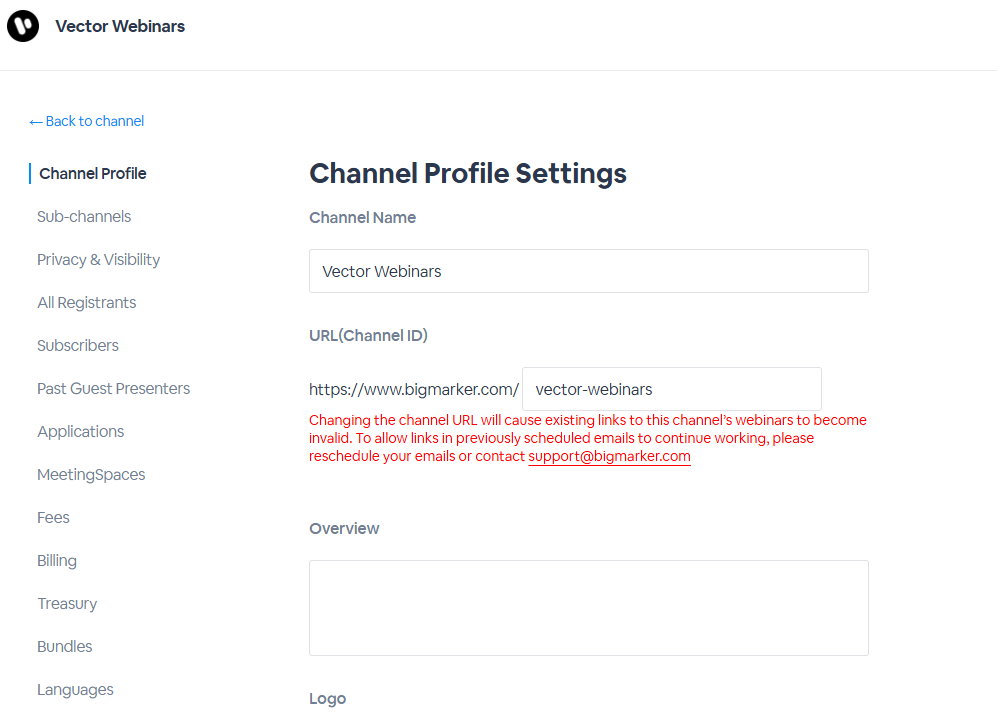Open Treasury section
Screen dimensions: 997x712
[67, 604]
